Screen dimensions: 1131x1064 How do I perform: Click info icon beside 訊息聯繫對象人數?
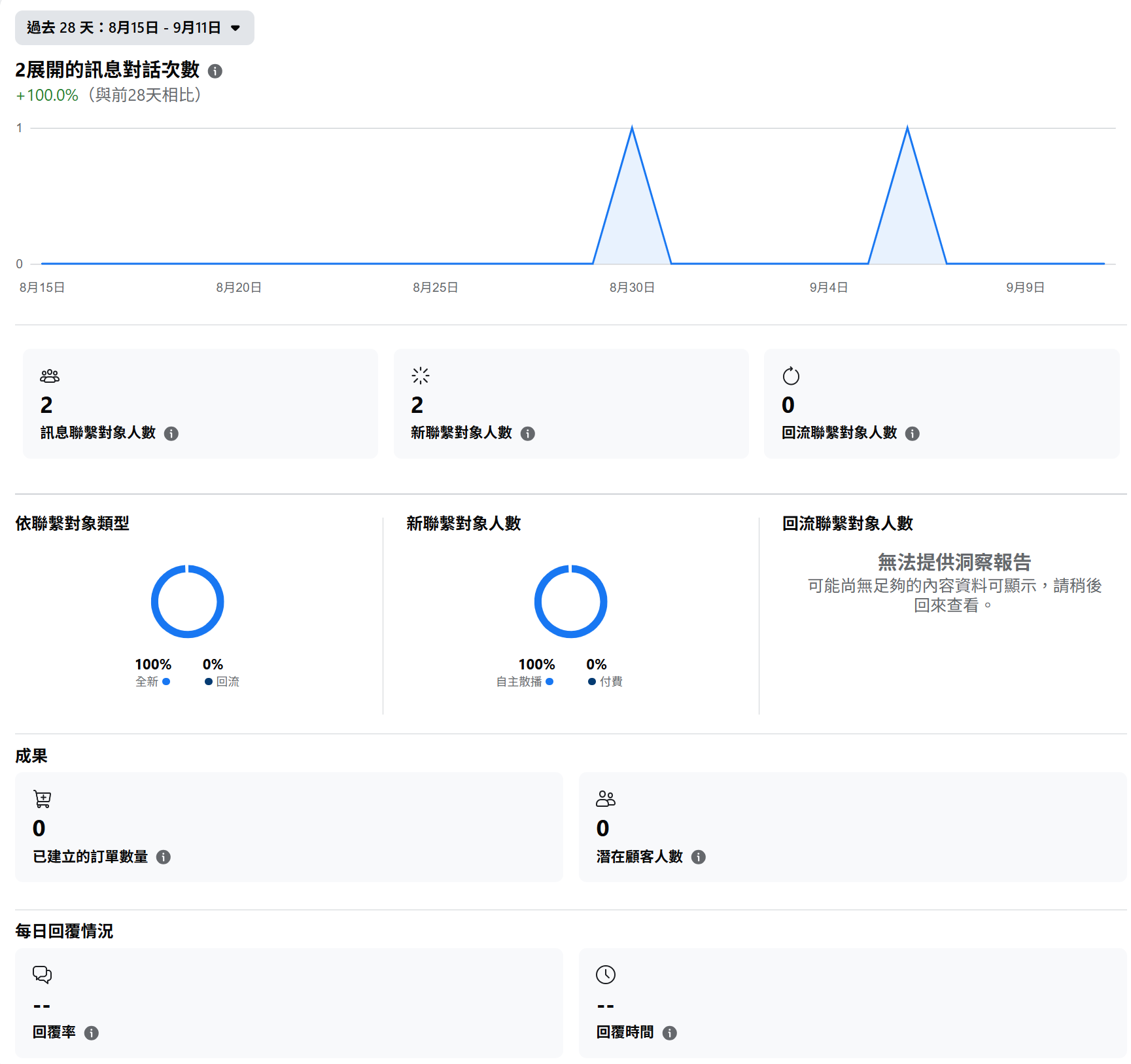click(171, 433)
